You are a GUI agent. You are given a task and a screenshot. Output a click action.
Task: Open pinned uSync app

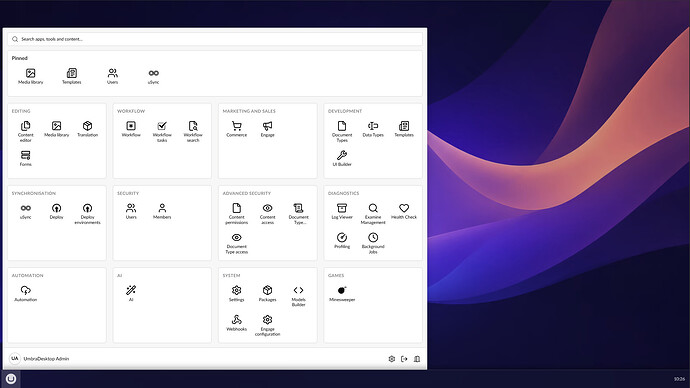[154, 76]
